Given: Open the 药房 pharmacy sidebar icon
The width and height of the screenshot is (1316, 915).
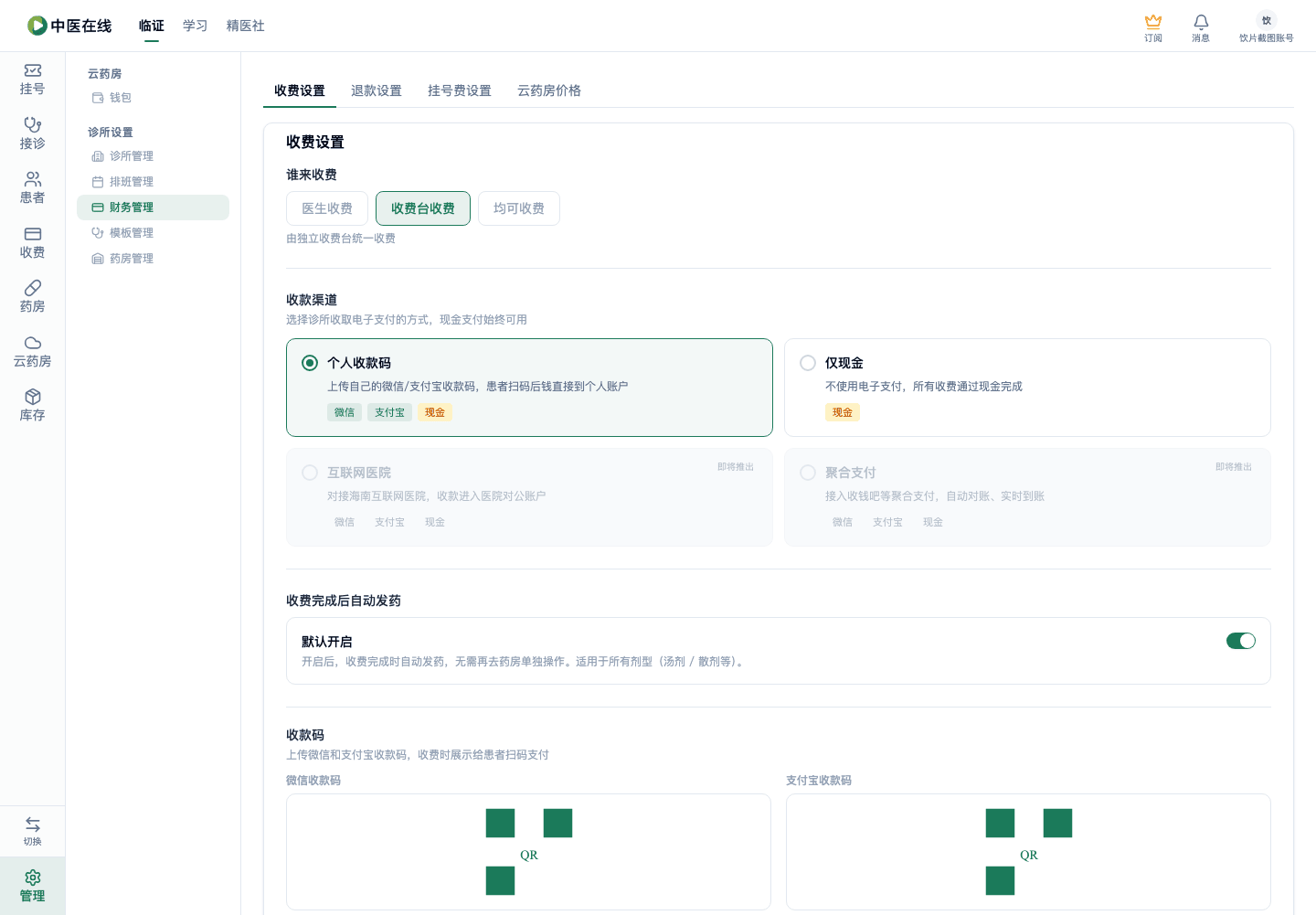Looking at the screenshot, I should pos(33,288).
